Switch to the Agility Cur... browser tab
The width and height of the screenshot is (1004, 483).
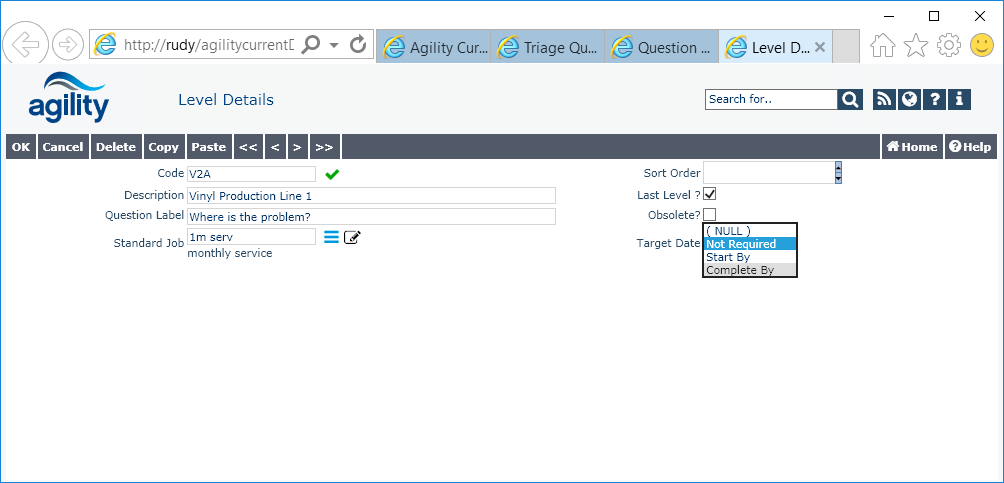(x=434, y=47)
